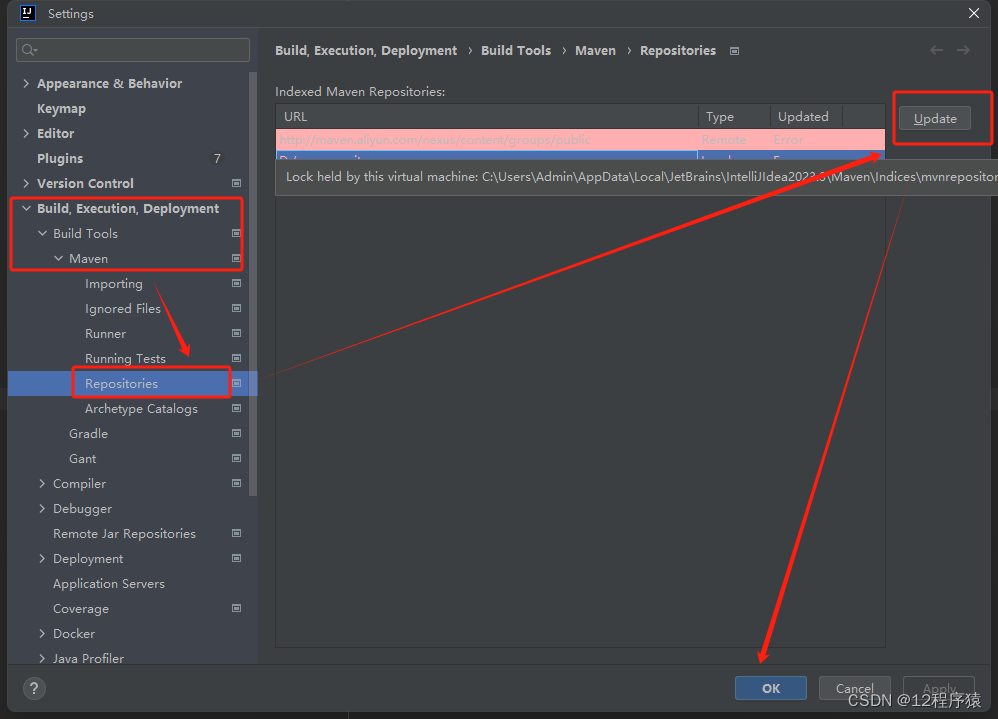Click project-level icon beside Maven
The width and height of the screenshot is (998, 719).
pyautogui.click(x=236, y=258)
